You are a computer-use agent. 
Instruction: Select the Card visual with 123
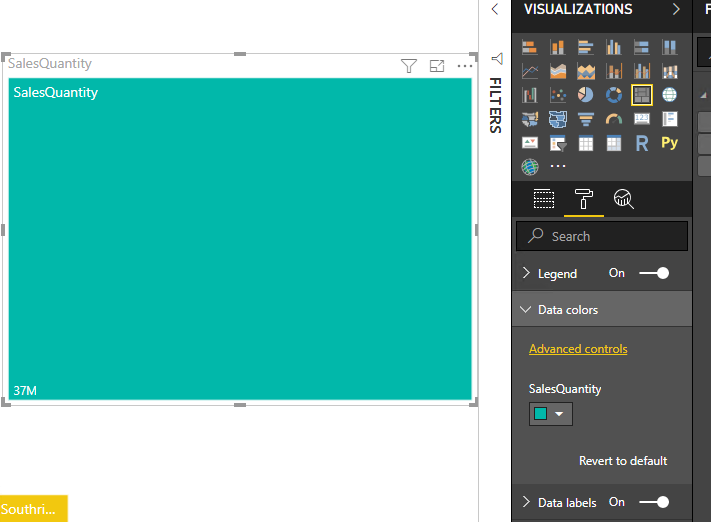[x=642, y=119]
